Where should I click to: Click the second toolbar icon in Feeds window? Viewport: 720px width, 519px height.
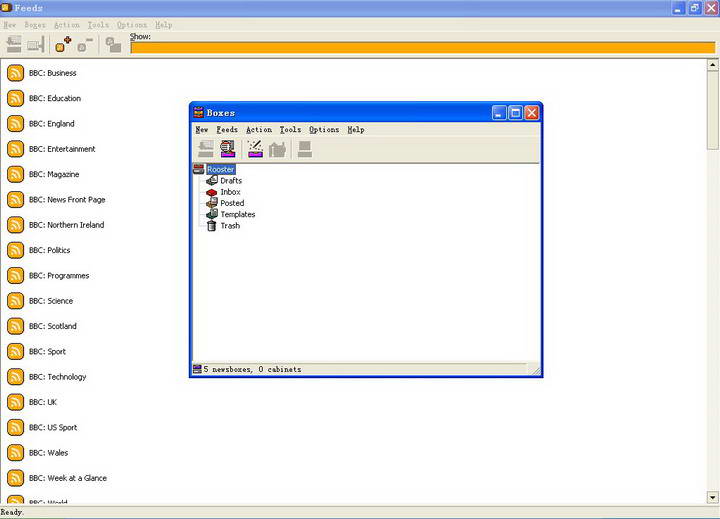click(35, 45)
